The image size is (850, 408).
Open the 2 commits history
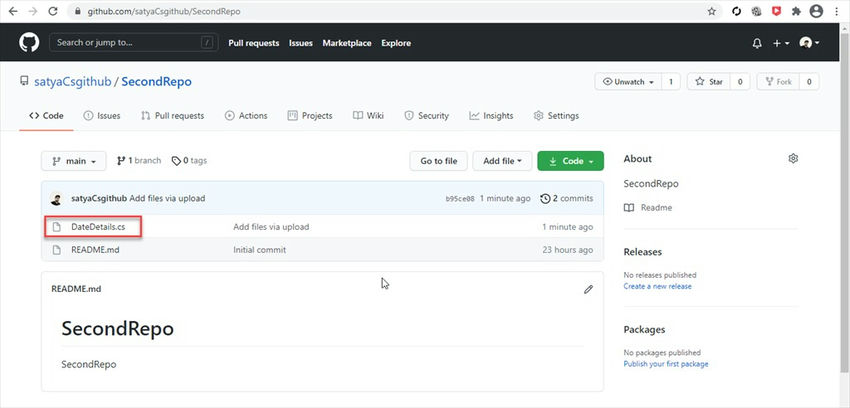coord(566,198)
